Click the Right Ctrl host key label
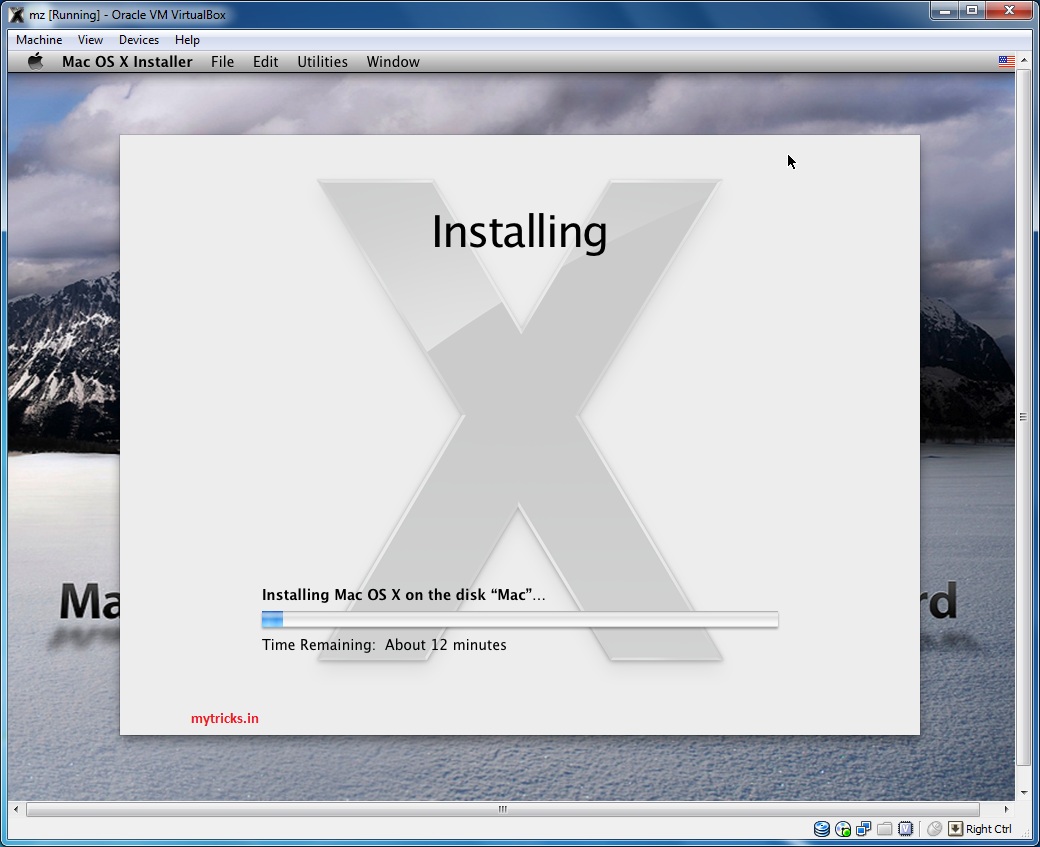 988,828
